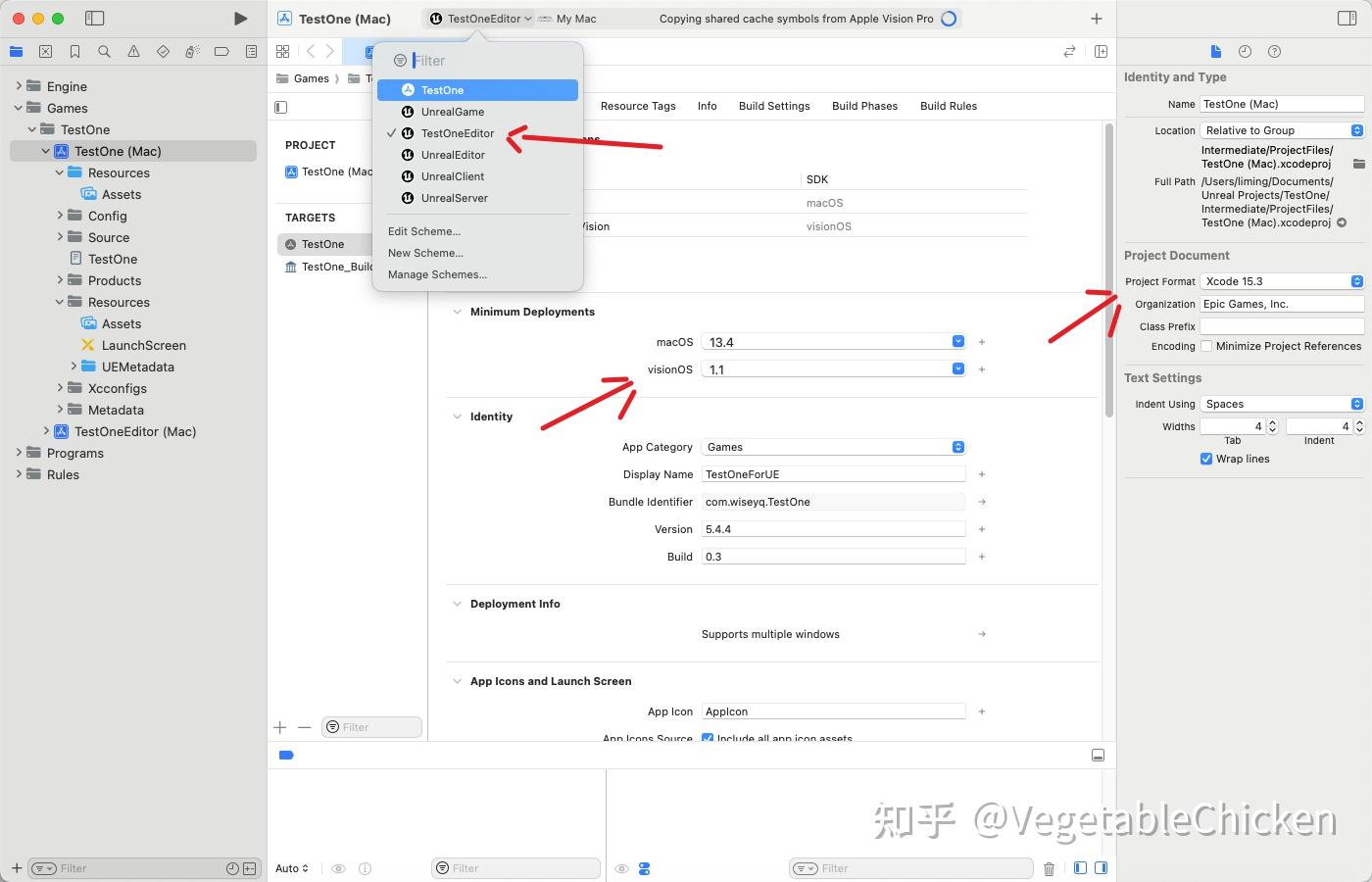The width and height of the screenshot is (1372, 882).
Task: Switch to the Build Settings tab
Action: tap(774, 106)
